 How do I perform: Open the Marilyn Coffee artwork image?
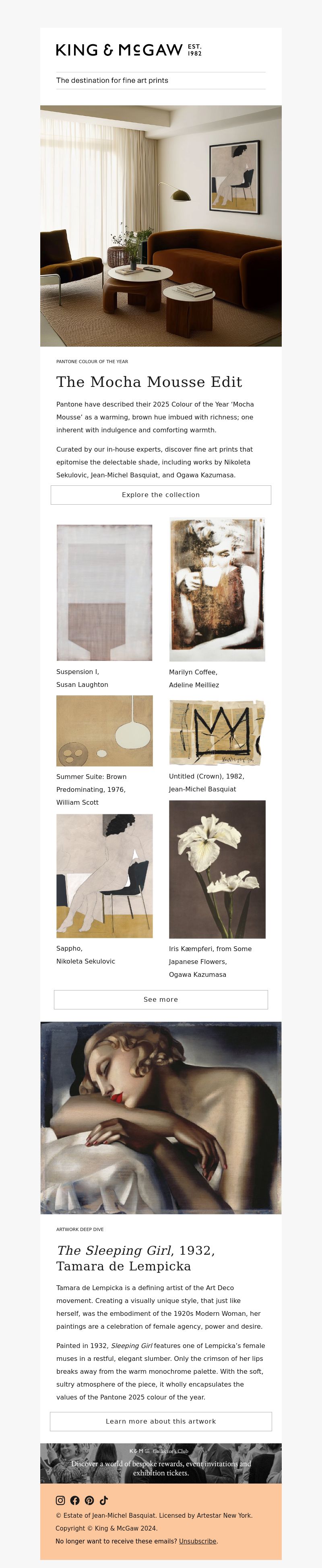coord(217,589)
